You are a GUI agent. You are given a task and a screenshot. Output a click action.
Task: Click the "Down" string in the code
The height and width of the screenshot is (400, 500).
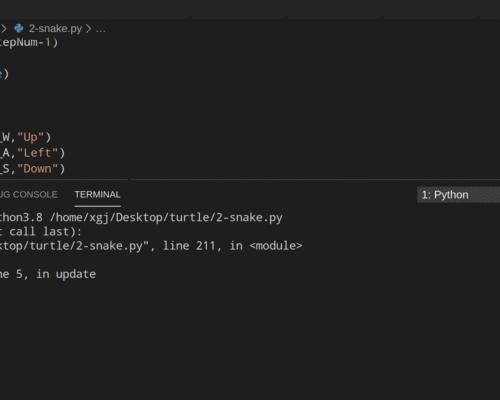coord(37,169)
